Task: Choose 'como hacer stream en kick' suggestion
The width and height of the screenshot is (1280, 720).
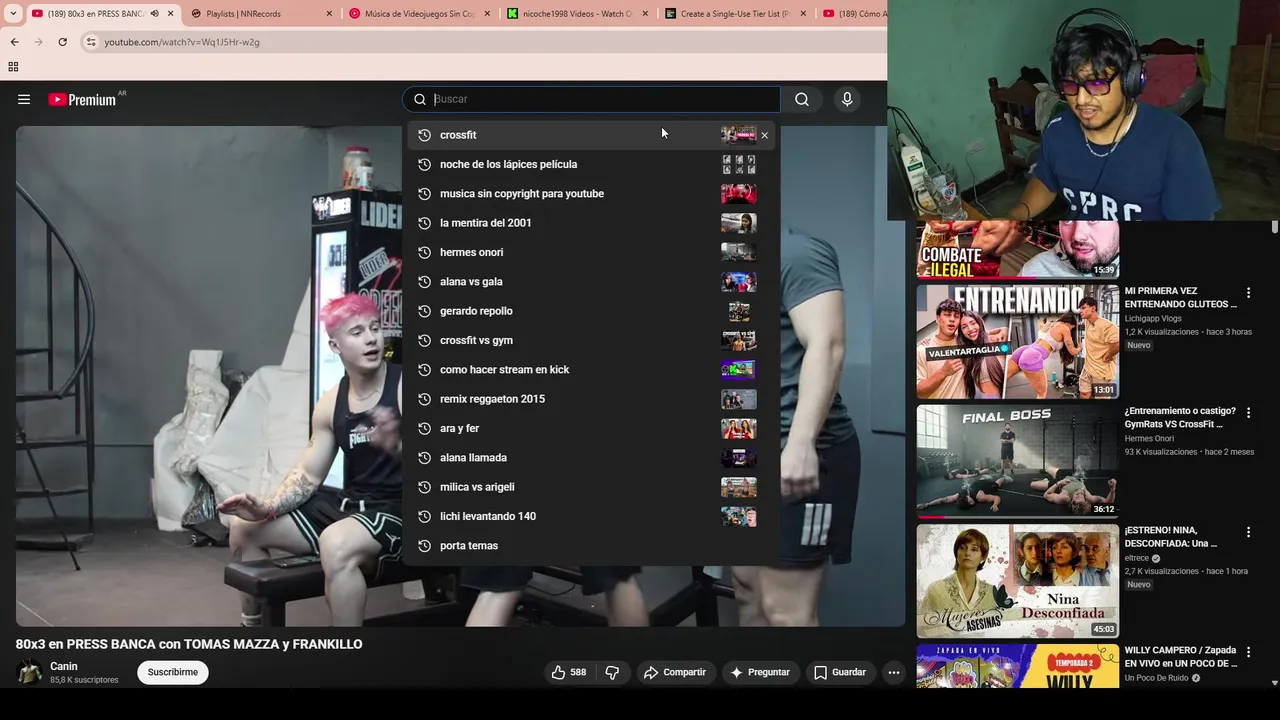Action: [x=590, y=369]
